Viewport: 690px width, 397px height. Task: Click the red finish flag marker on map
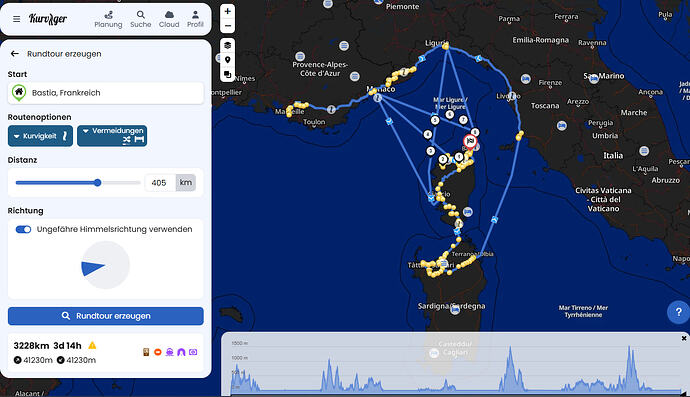point(470,141)
